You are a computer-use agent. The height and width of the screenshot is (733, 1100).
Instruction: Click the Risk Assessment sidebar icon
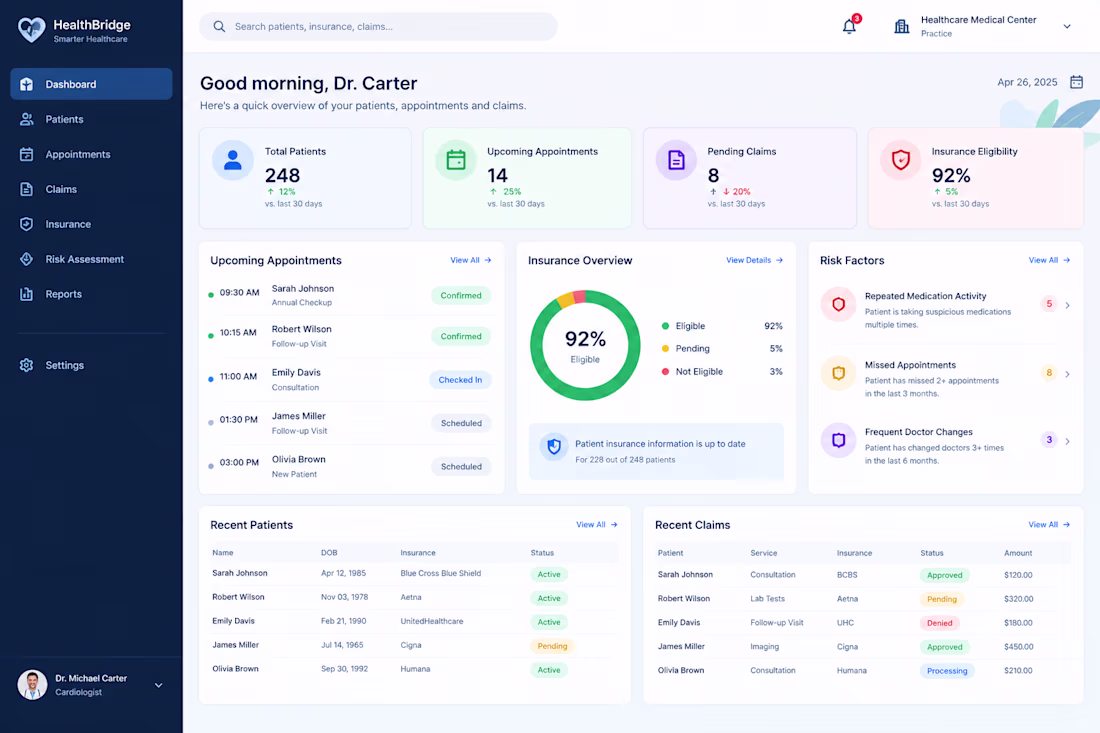[x=27, y=260]
